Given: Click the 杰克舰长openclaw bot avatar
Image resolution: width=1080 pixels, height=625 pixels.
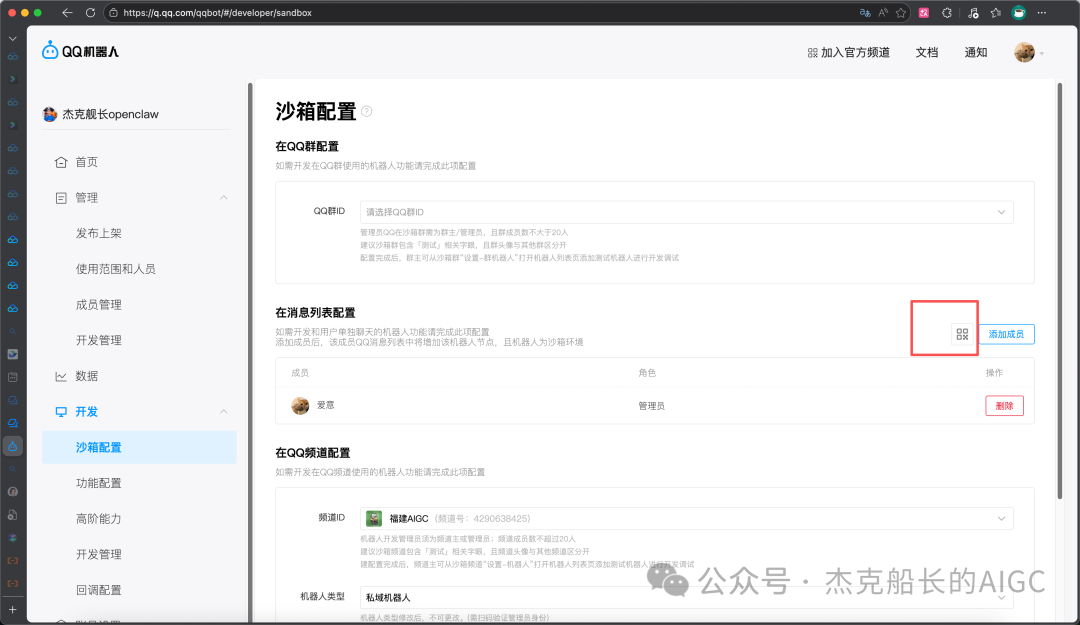Looking at the screenshot, I should pyautogui.click(x=50, y=114).
